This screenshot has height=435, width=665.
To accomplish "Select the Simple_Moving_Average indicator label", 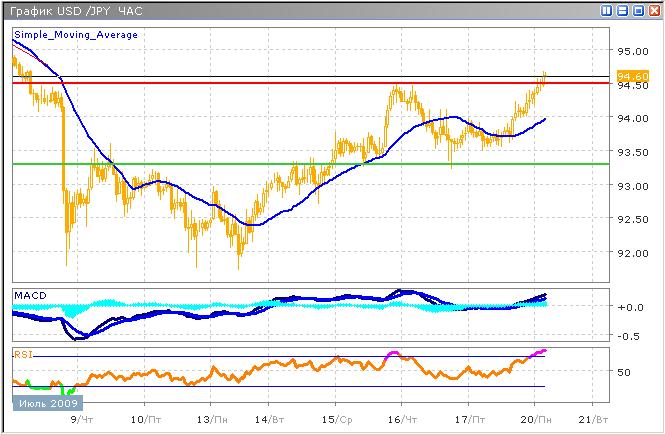I will 76,34.
